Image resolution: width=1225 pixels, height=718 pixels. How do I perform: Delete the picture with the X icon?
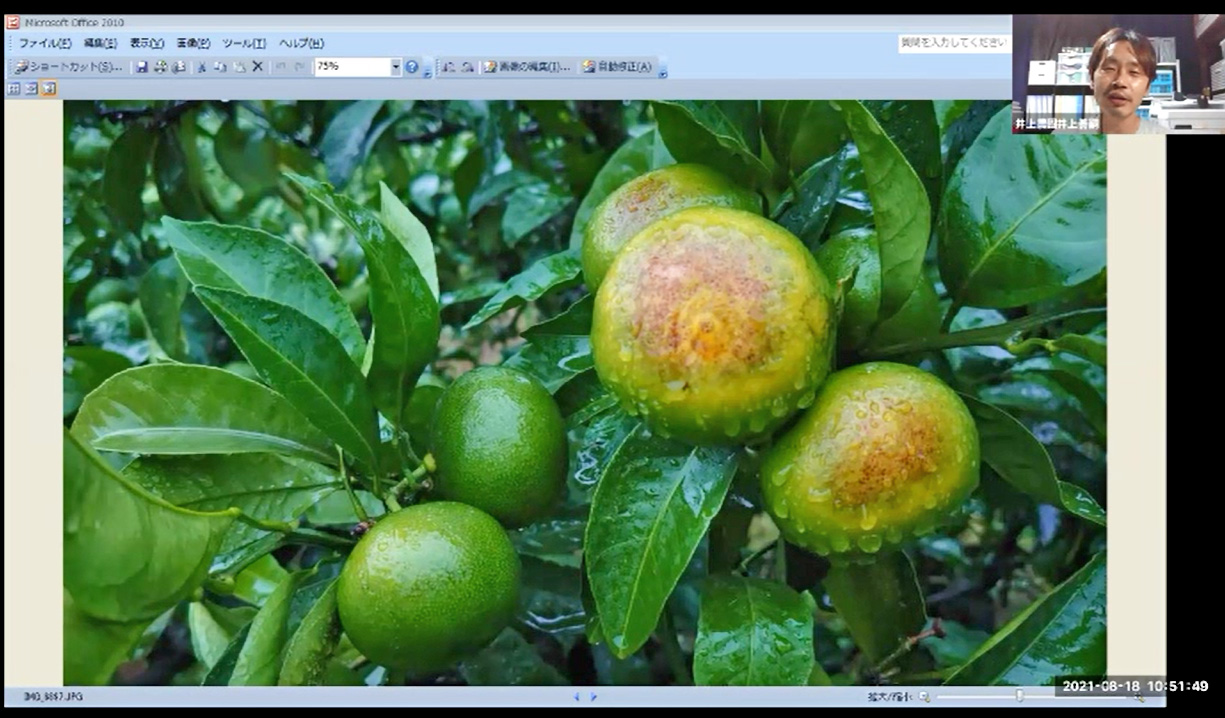point(257,67)
